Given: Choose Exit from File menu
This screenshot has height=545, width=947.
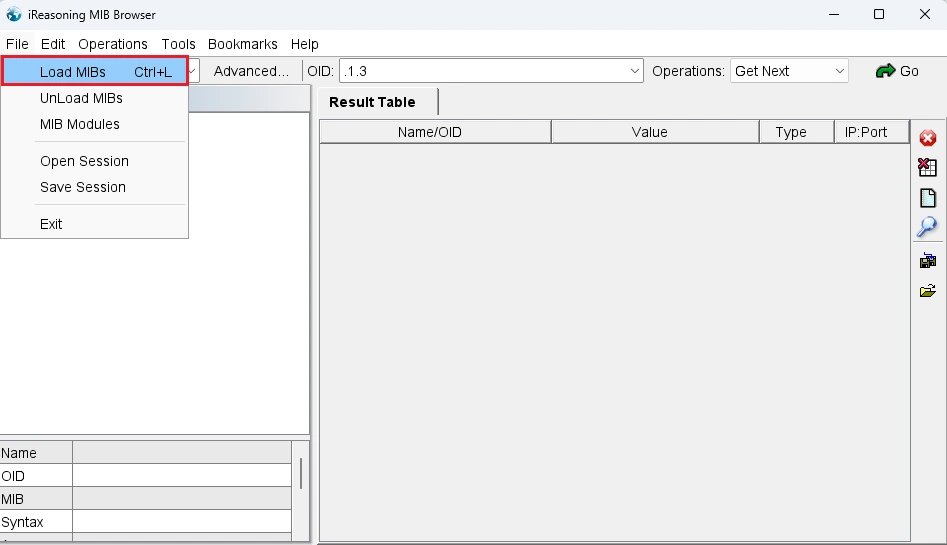Looking at the screenshot, I should coord(95,224).
